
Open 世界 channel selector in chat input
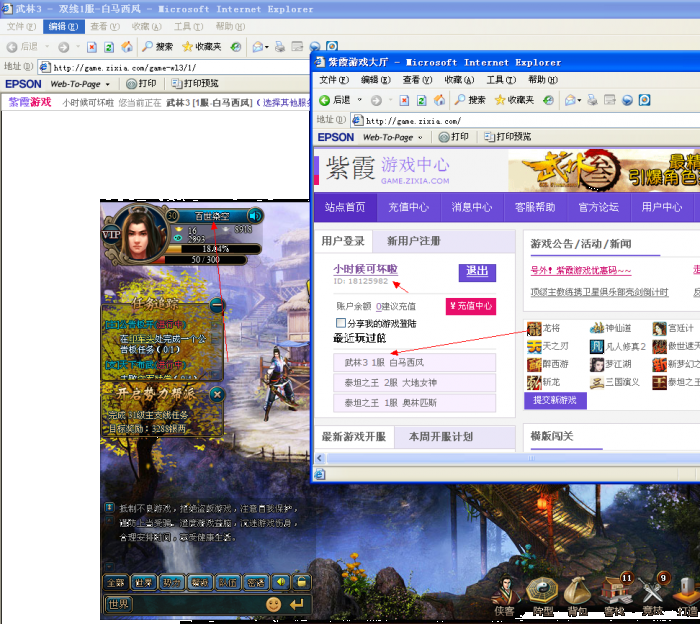(118, 604)
